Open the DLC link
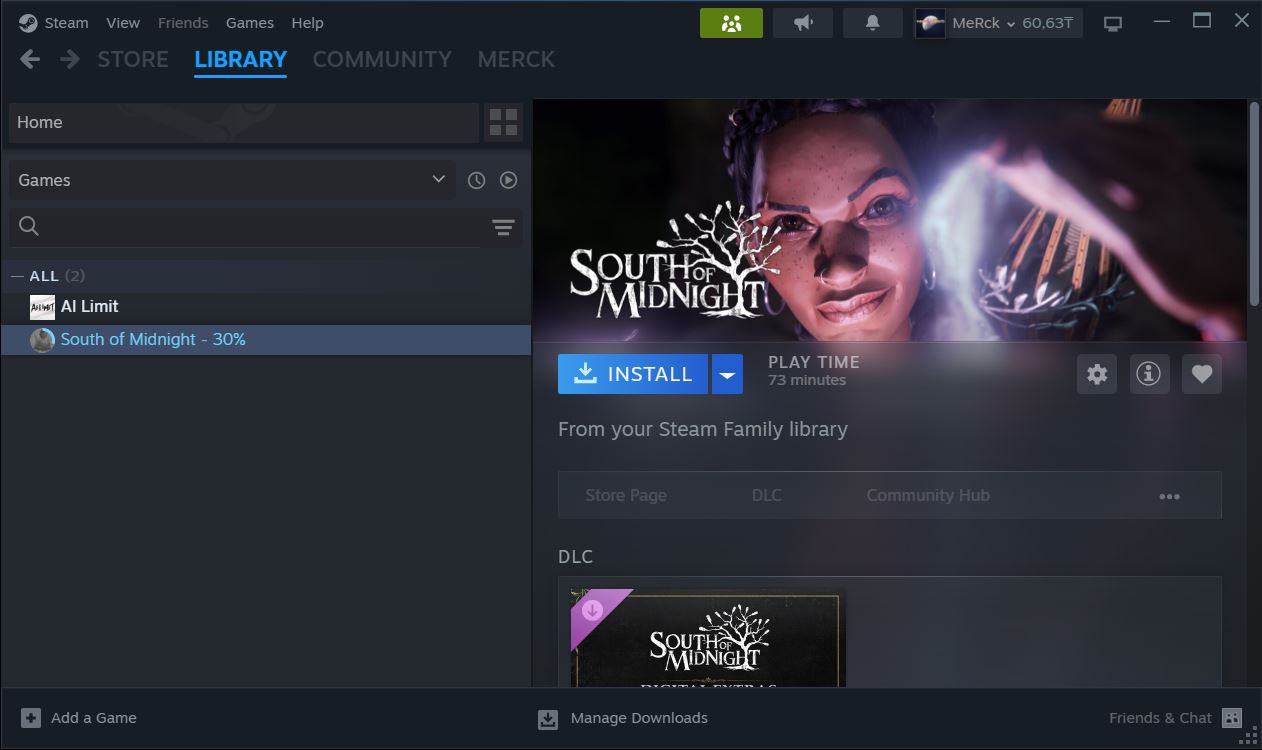This screenshot has width=1262, height=750. (x=767, y=495)
